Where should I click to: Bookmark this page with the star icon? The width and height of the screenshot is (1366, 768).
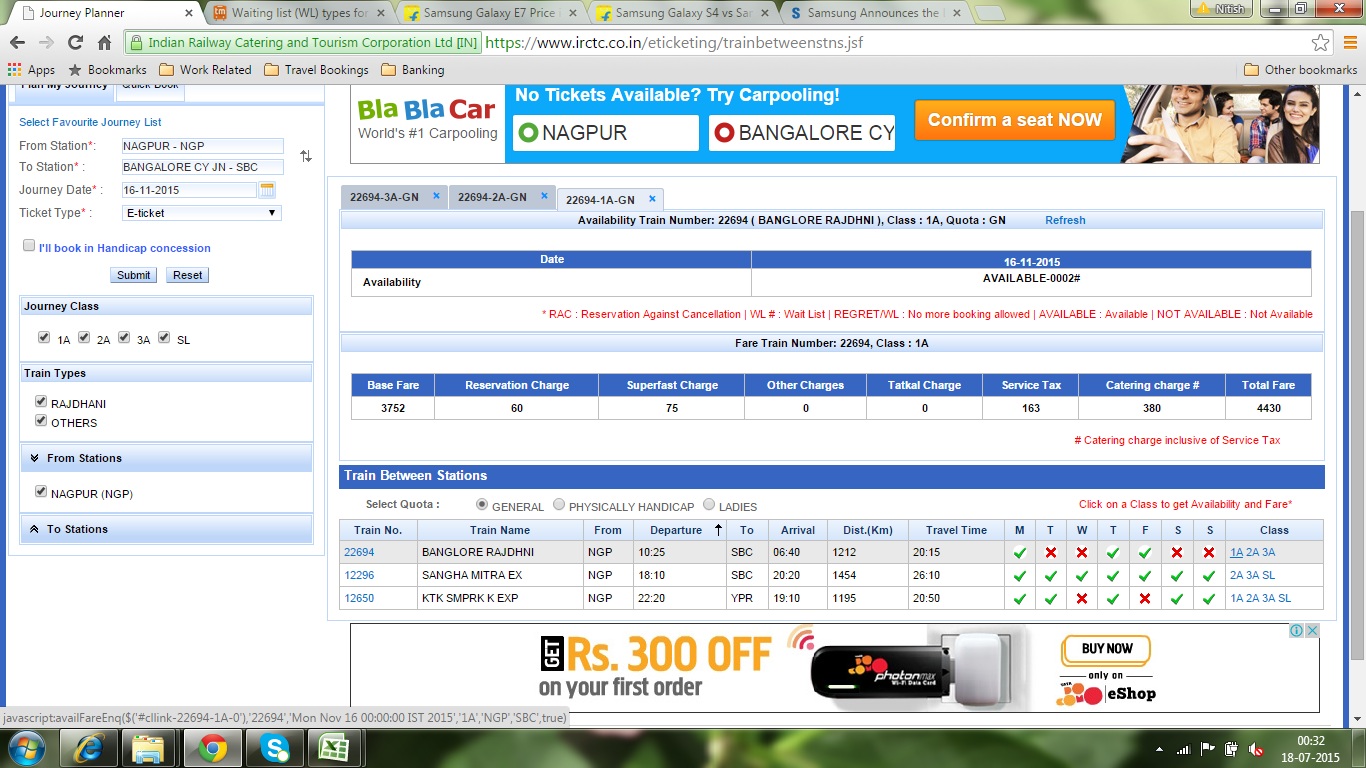(x=1321, y=43)
